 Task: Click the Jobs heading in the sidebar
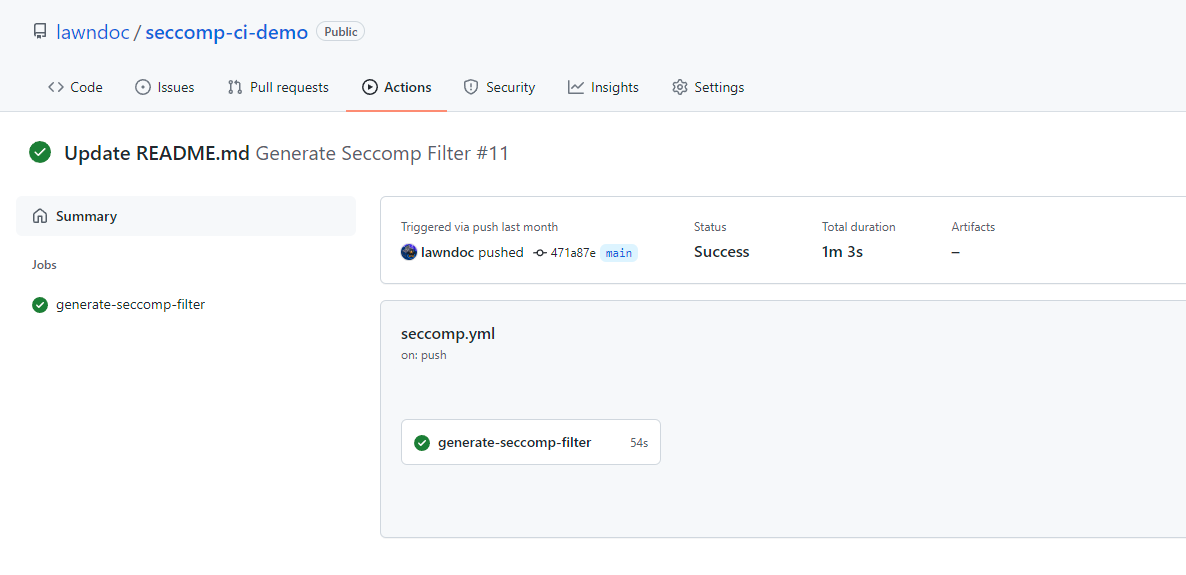pos(44,265)
